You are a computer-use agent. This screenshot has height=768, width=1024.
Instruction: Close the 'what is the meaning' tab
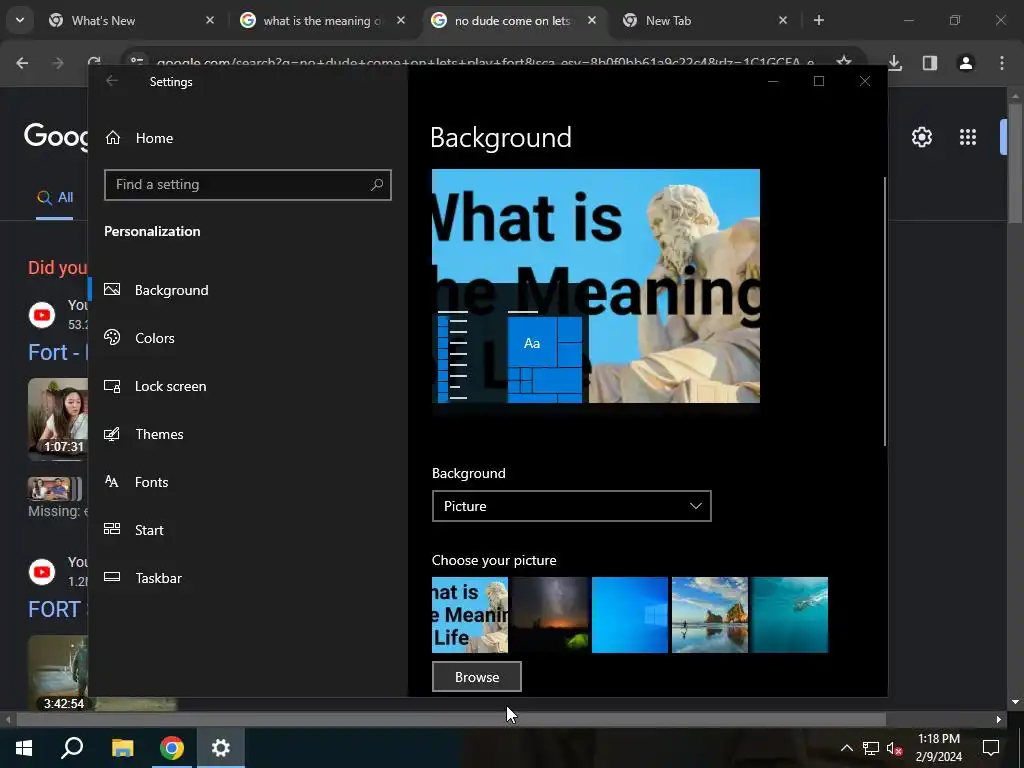pos(401,21)
